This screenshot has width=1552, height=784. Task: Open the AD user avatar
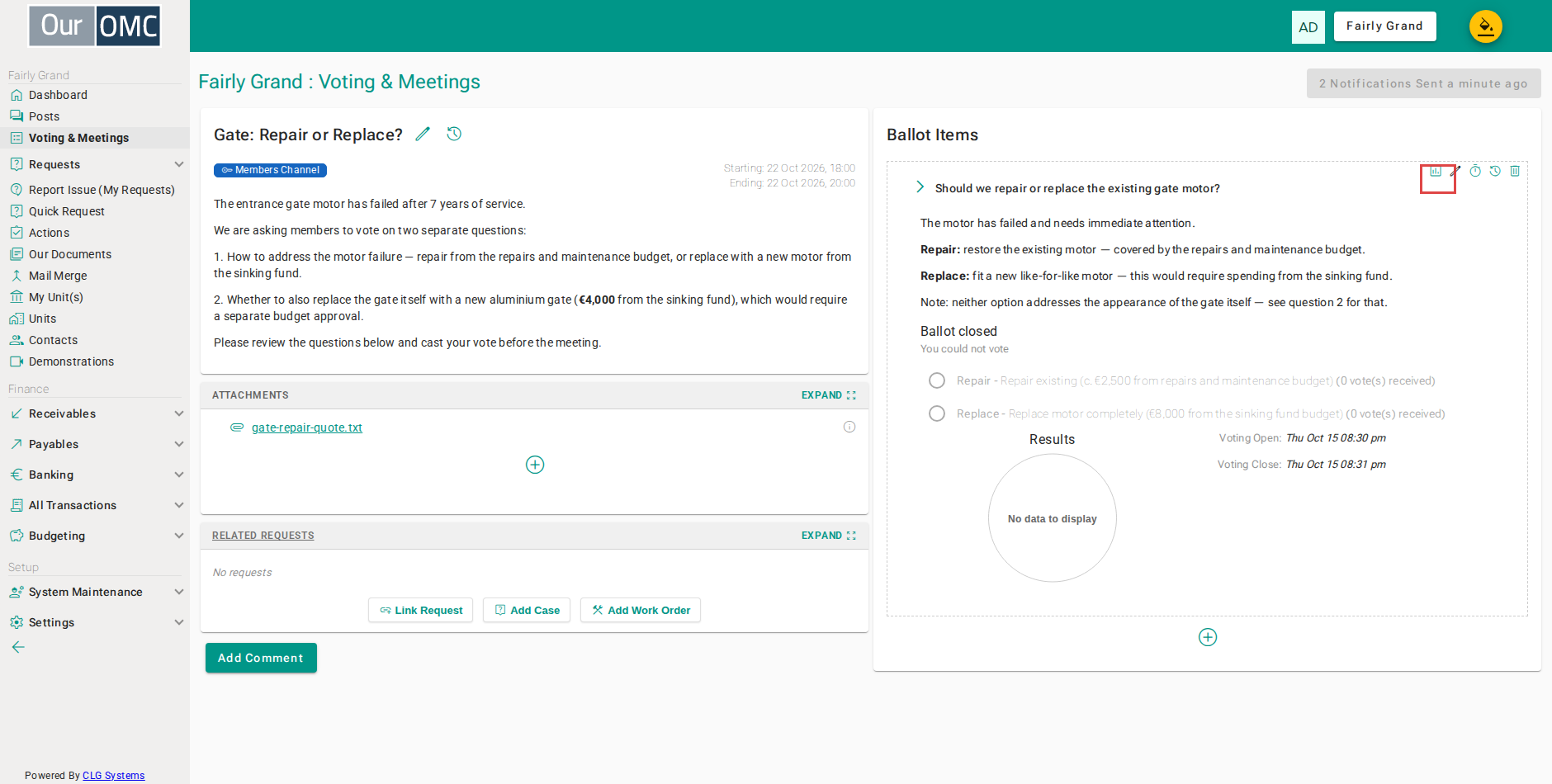click(1308, 27)
